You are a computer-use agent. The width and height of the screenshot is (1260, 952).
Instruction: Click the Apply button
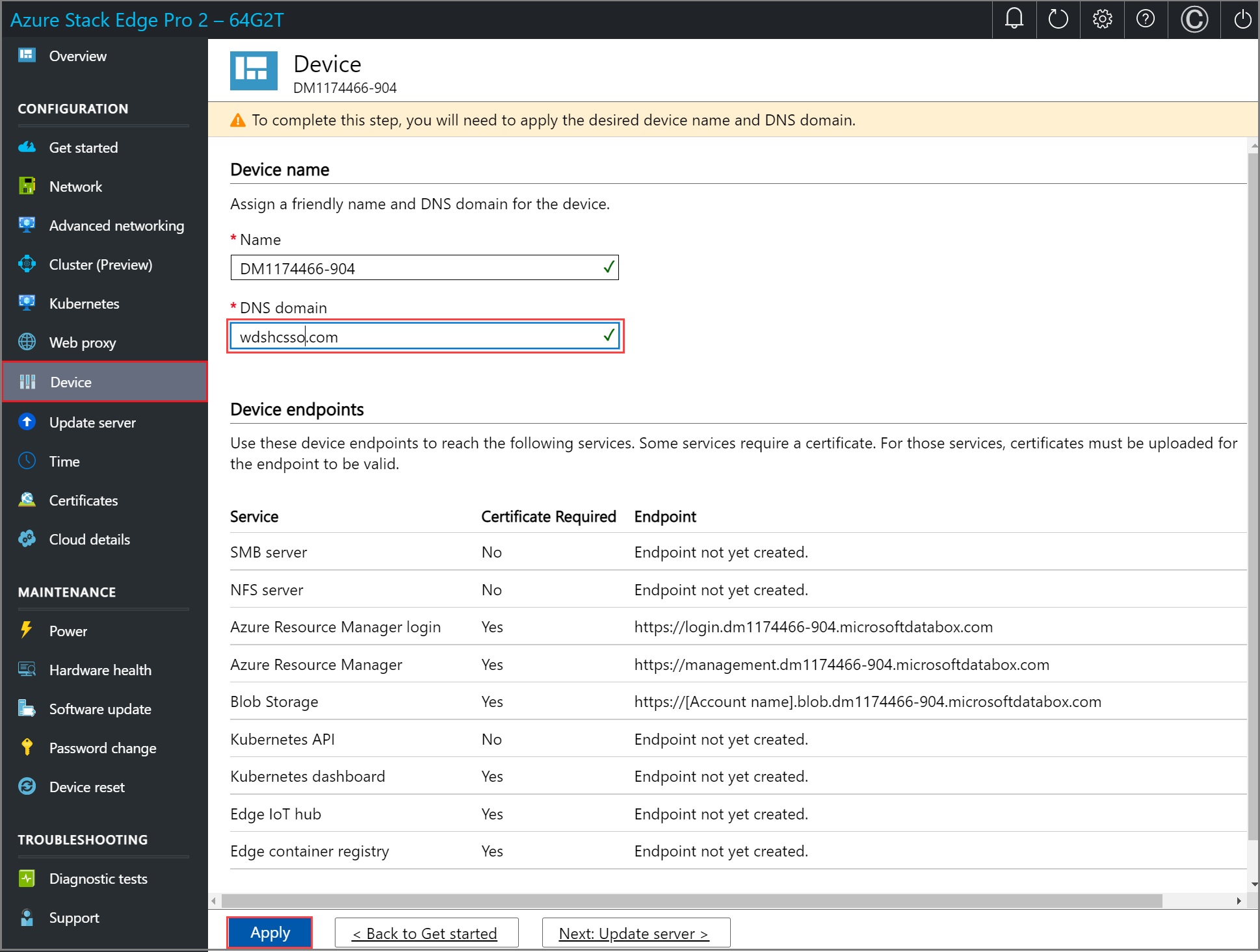click(x=270, y=932)
